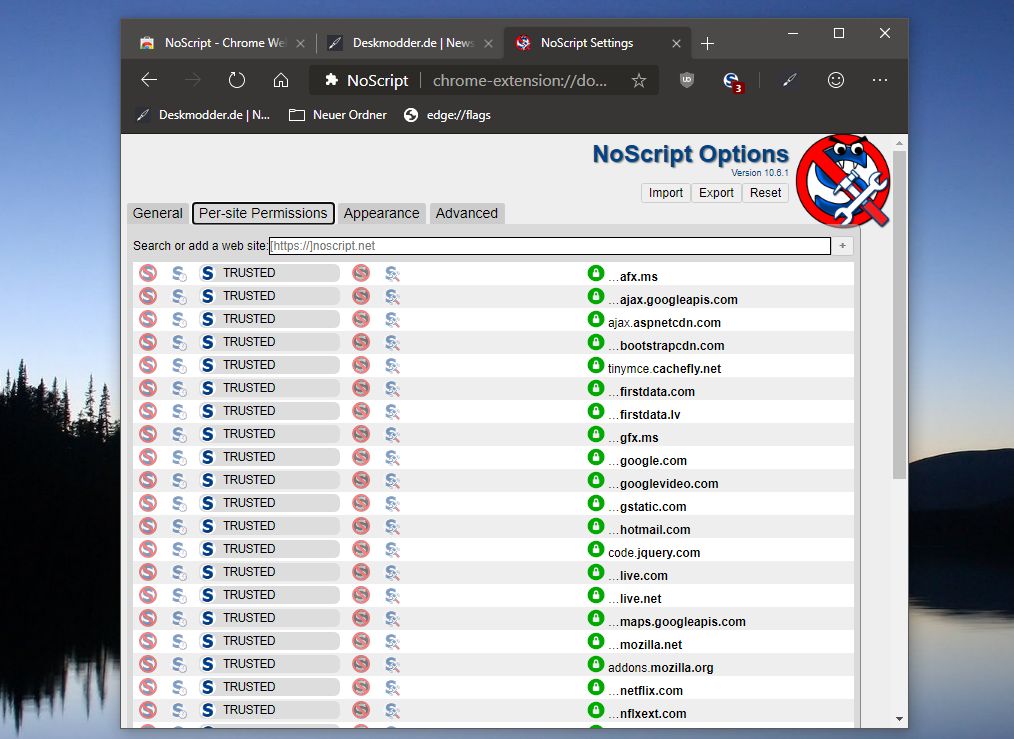This screenshot has height=739, width=1014.
Task: Toggle the HTTPS lock for live.com
Action: (x=596, y=572)
